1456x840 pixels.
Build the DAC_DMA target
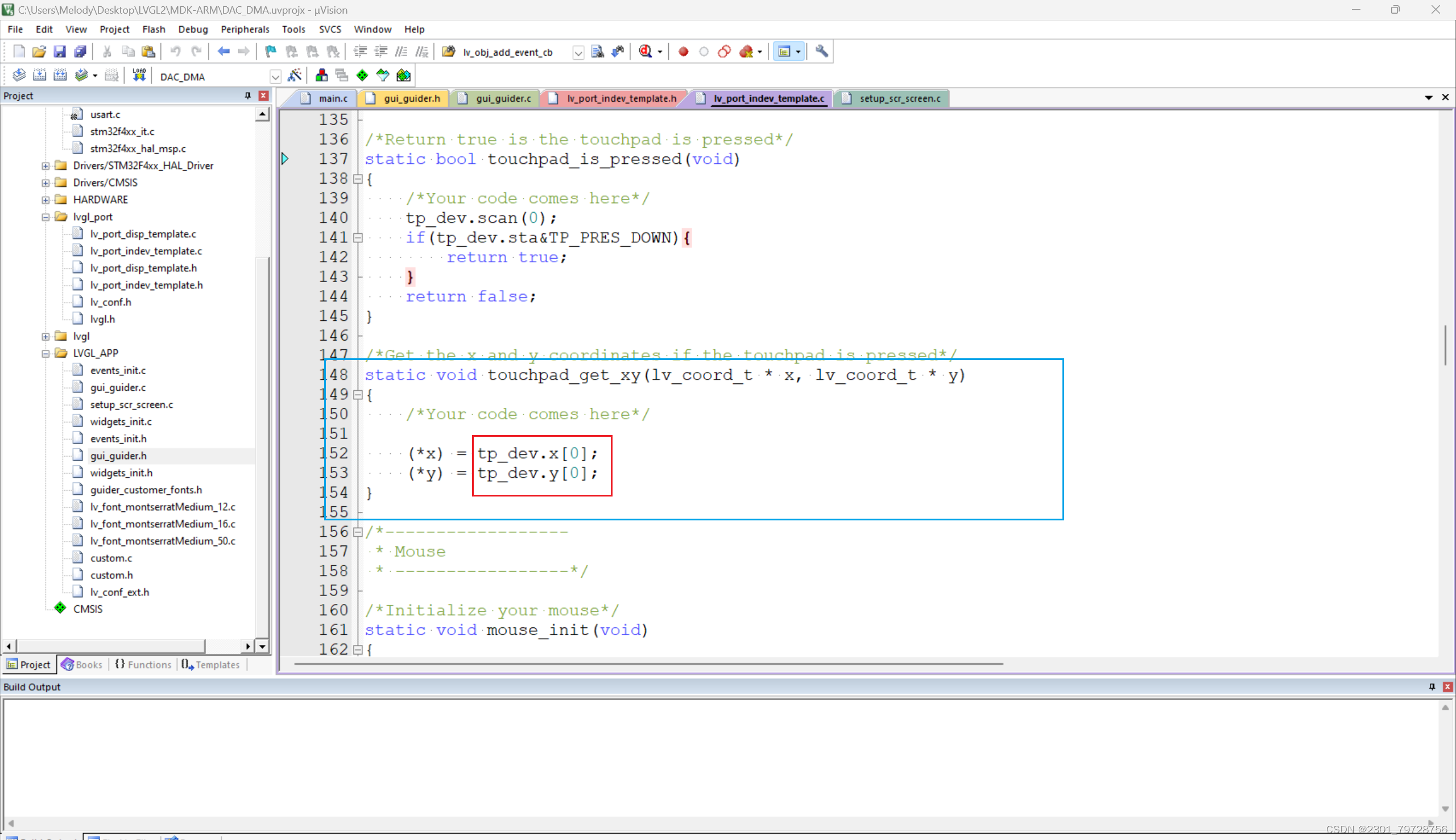(x=40, y=75)
